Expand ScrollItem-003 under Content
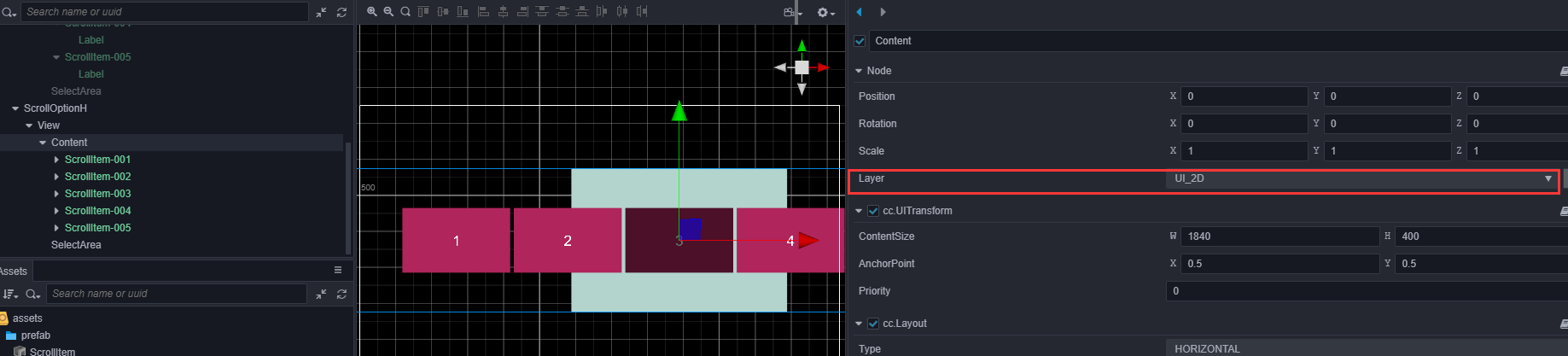Screen dimensions: 1568x356 (56, 194)
